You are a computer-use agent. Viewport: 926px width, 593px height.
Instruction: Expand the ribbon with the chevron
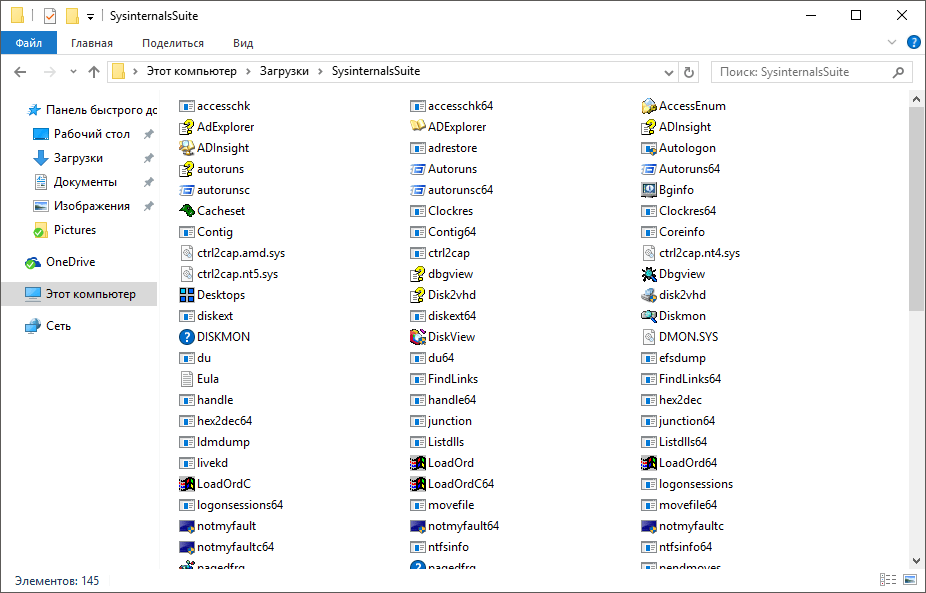pyautogui.click(x=892, y=43)
